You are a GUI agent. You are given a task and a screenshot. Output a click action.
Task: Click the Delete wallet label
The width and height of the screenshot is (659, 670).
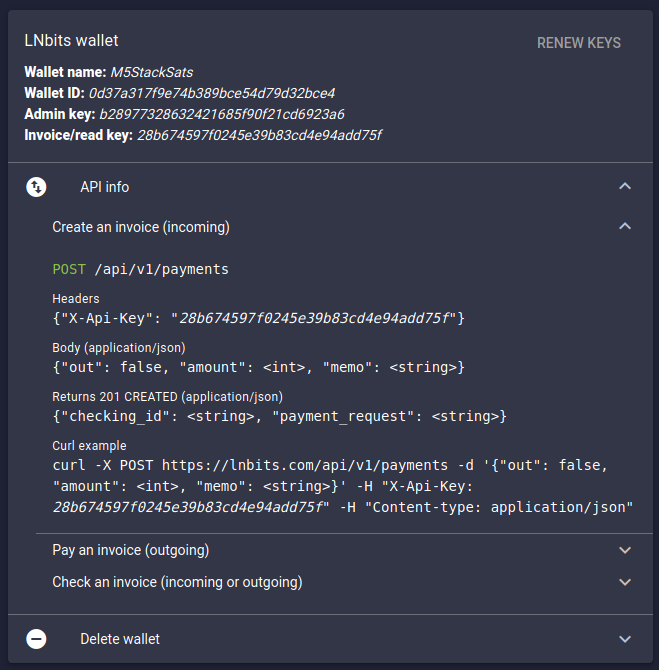[120, 639]
